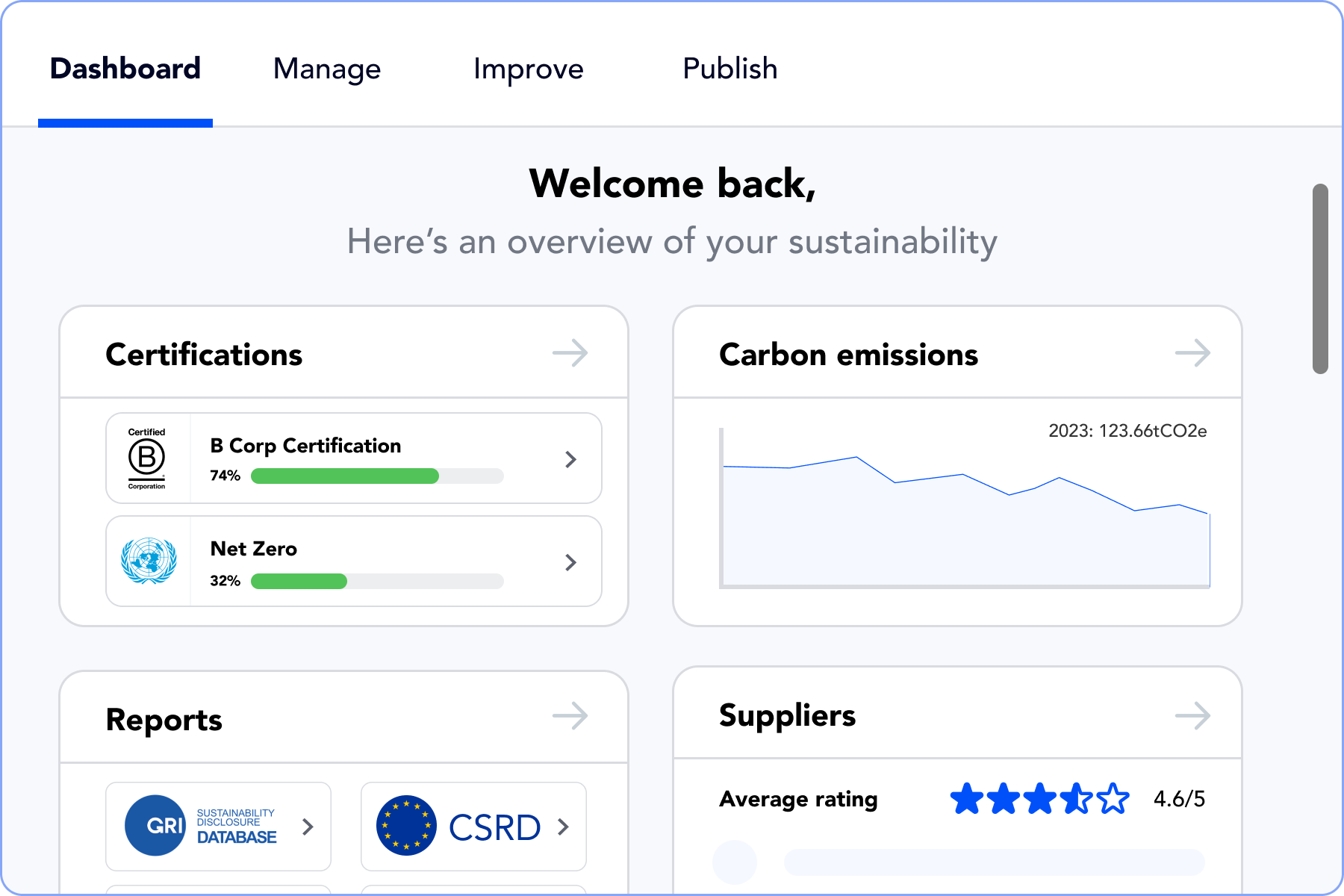Open the Certifications card via its arrow

(x=570, y=353)
